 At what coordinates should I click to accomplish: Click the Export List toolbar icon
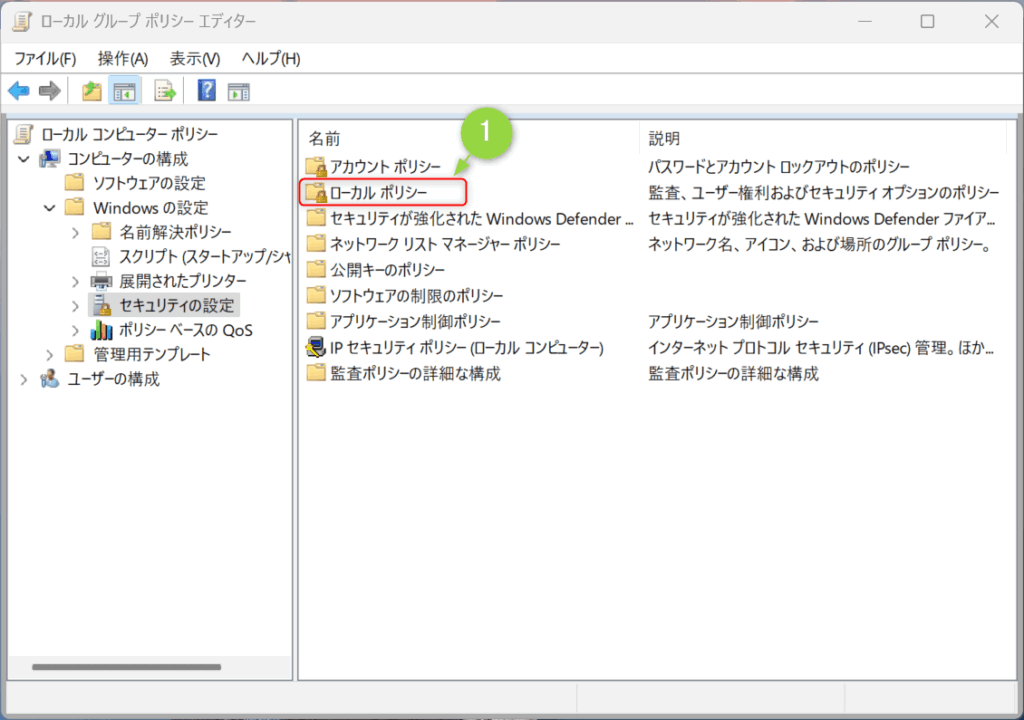click(x=164, y=91)
